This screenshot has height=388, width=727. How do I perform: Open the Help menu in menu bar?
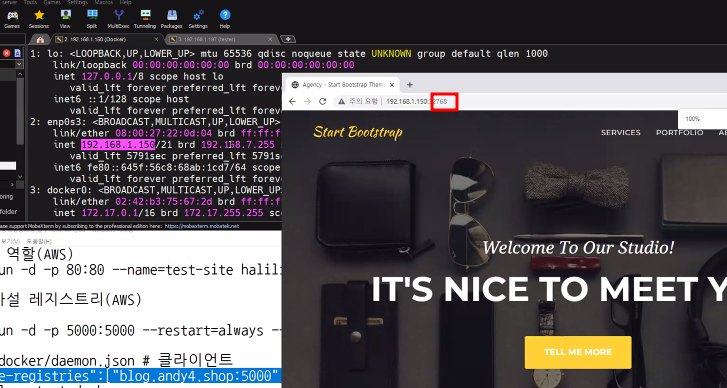pyautogui.click(x=125, y=2)
